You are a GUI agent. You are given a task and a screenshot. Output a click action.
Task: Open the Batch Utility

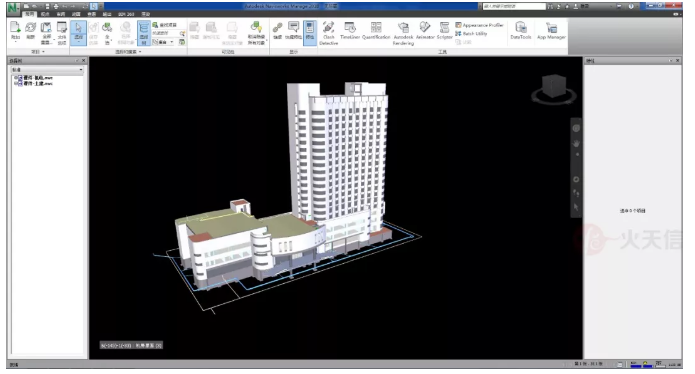click(x=471, y=33)
